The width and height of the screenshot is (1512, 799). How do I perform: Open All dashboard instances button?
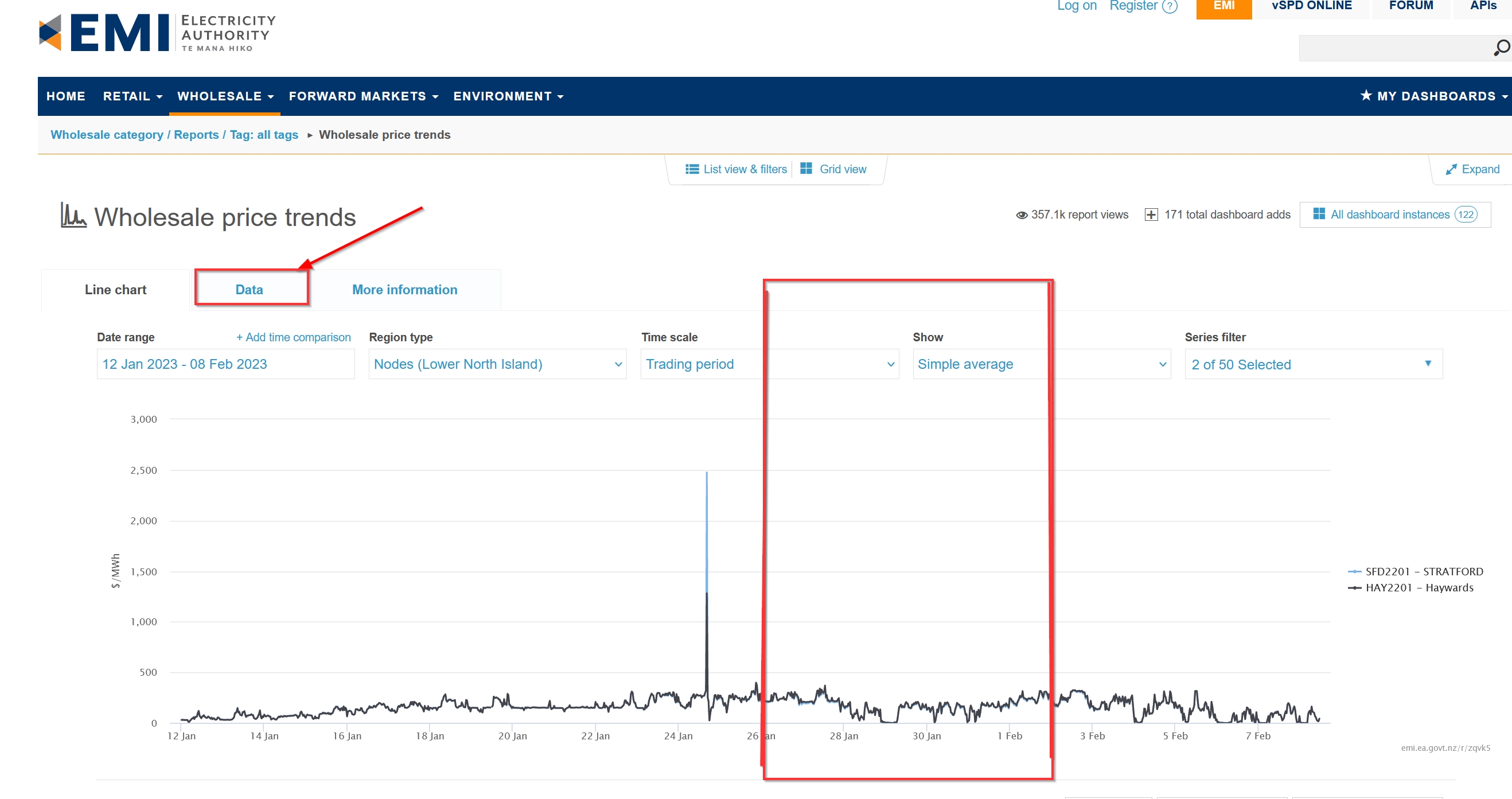point(1394,215)
